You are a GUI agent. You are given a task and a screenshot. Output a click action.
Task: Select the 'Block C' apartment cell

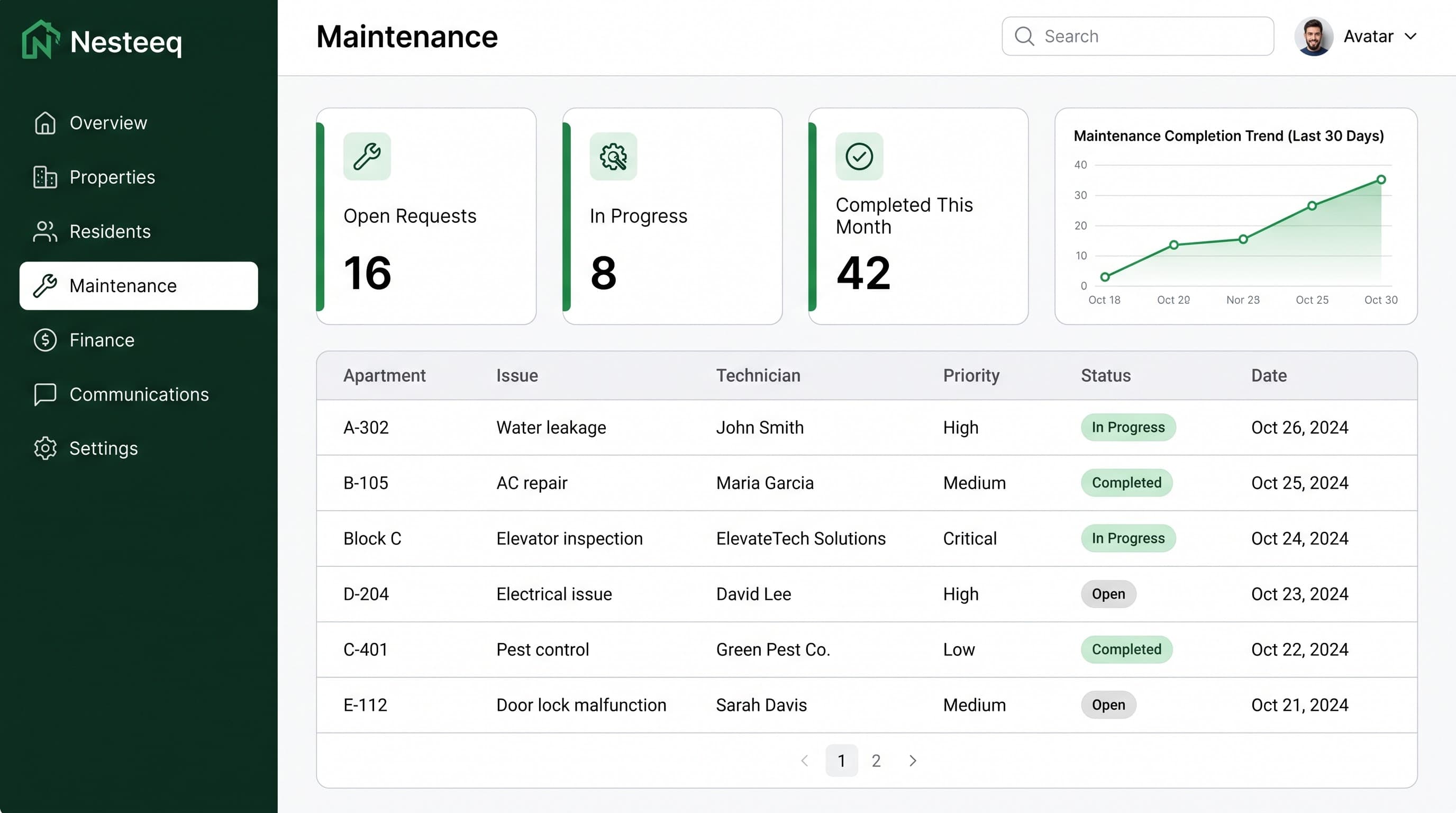tap(372, 538)
